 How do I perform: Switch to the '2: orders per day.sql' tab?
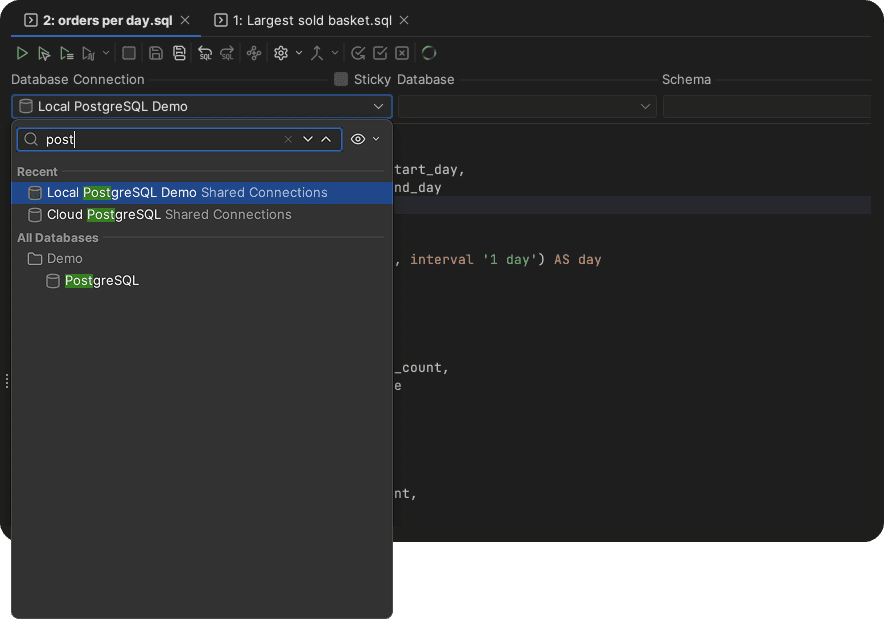pos(107,20)
